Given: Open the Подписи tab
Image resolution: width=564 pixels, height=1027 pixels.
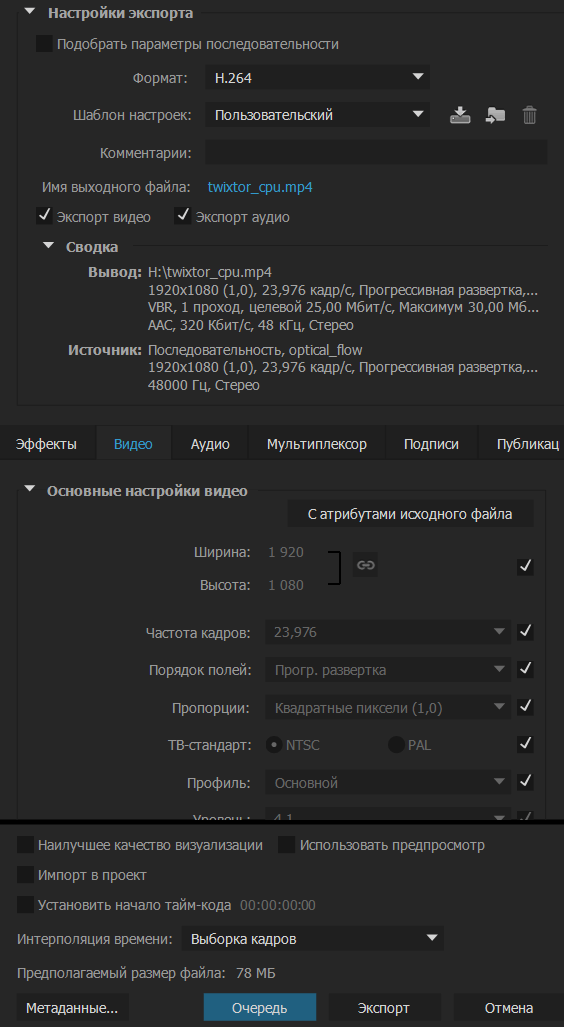Looking at the screenshot, I should click(x=431, y=444).
